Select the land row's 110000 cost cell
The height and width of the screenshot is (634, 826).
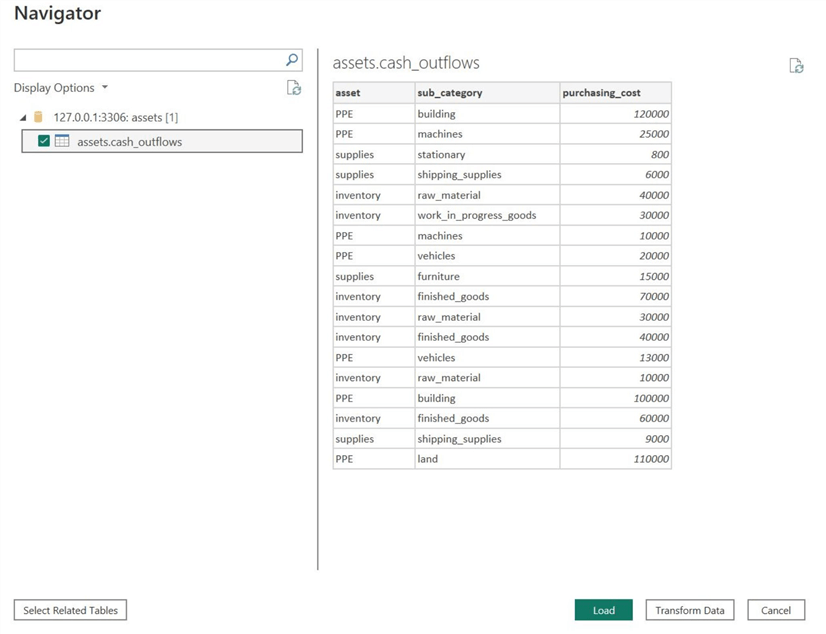615,459
